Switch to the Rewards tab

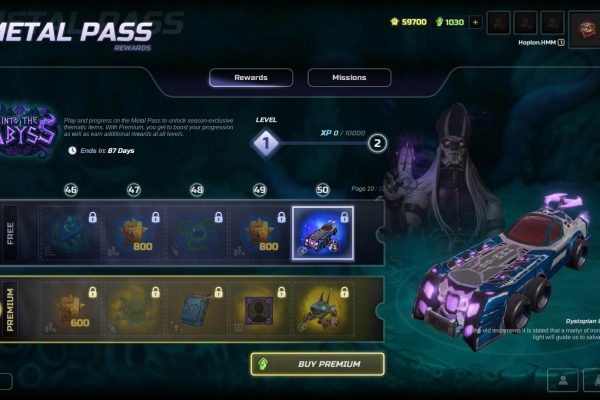tap(251, 78)
